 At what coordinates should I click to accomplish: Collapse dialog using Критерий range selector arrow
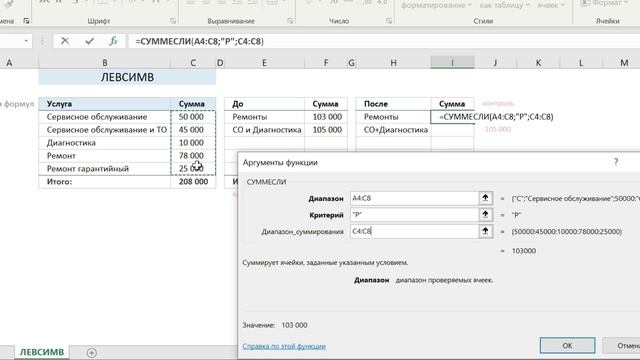485,215
